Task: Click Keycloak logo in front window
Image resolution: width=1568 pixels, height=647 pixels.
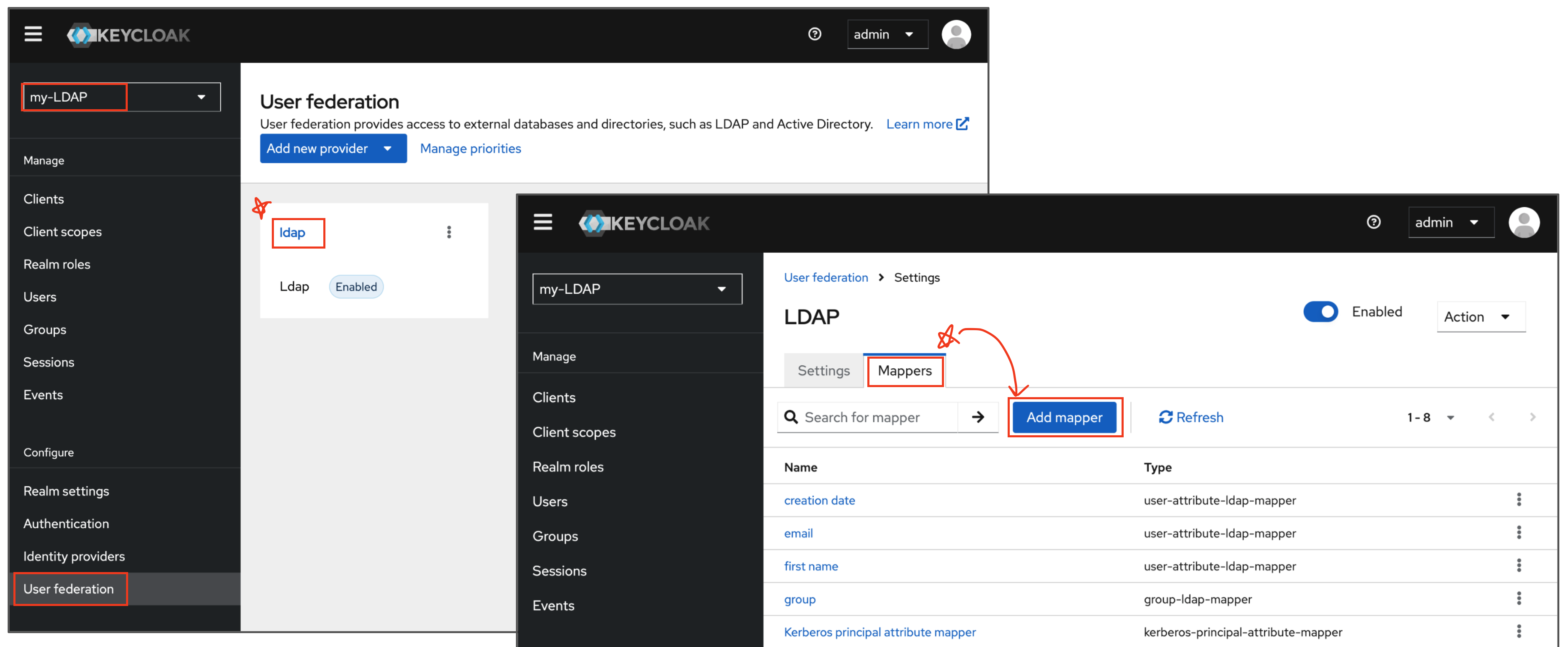Action: (x=644, y=223)
